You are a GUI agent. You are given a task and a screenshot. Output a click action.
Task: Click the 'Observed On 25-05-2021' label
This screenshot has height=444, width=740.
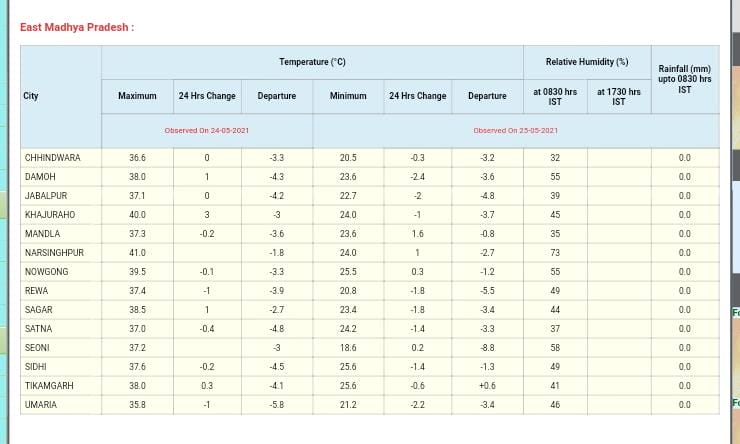tap(516, 131)
